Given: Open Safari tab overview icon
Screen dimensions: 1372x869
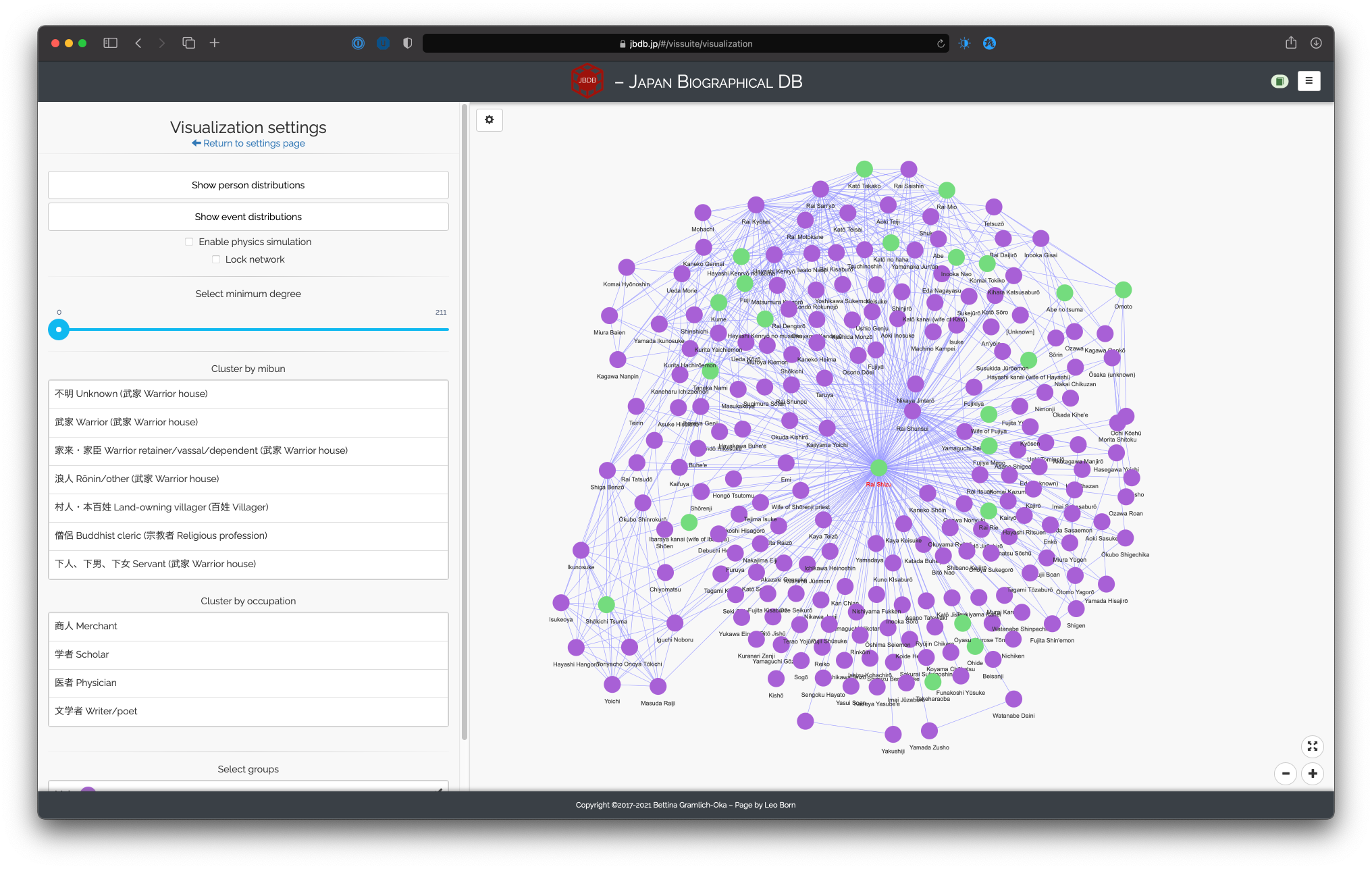Looking at the screenshot, I should (x=188, y=43).
